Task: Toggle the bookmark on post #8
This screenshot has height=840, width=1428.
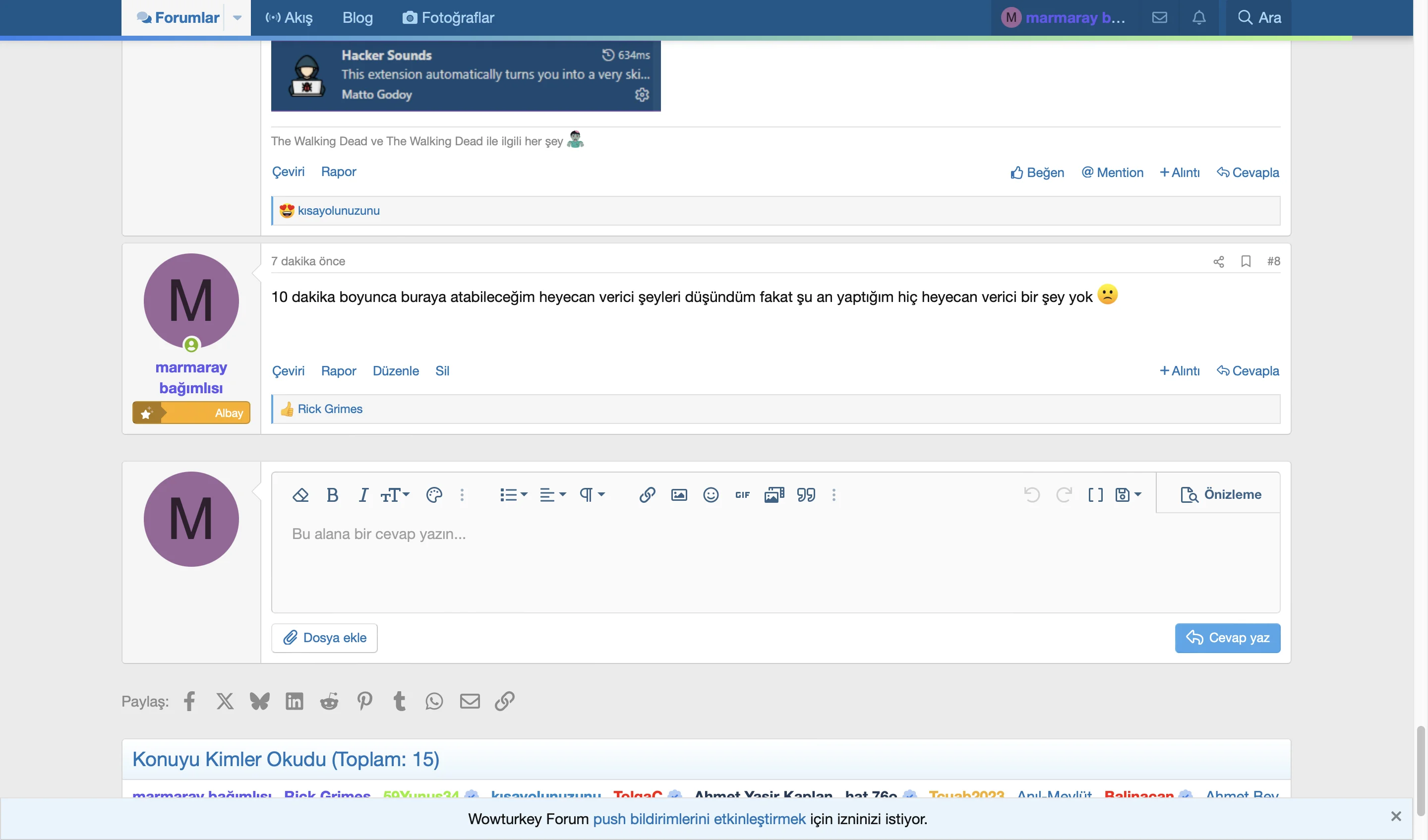Action: coord(1246,261)
